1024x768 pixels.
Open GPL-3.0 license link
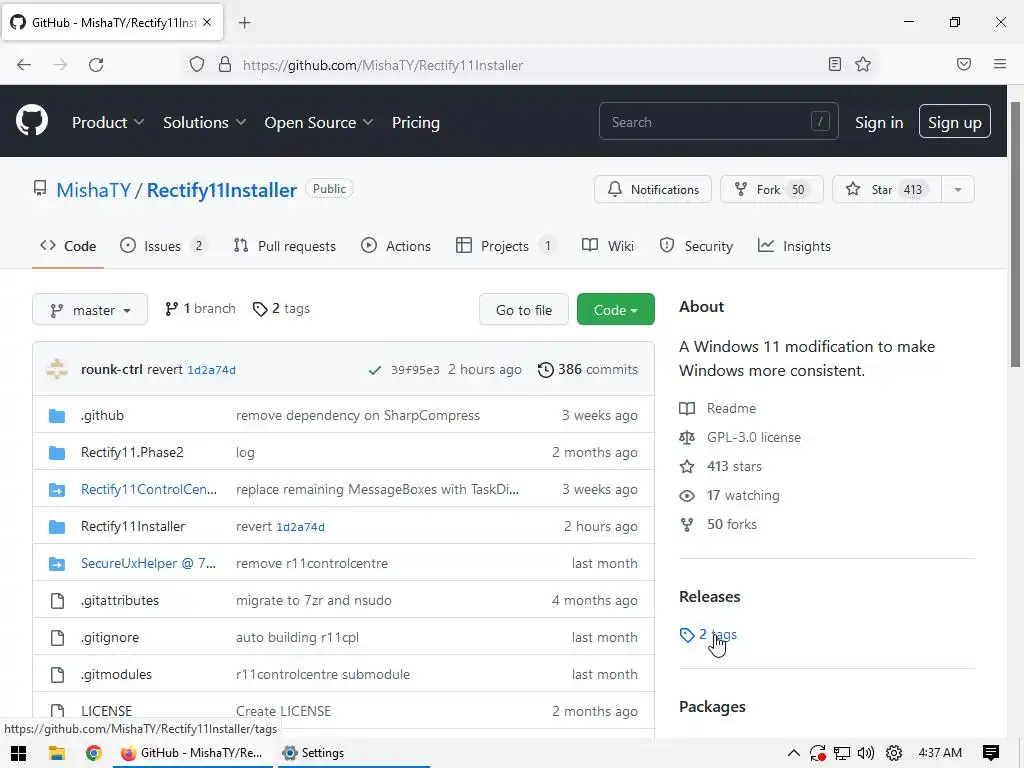tap(740, 437)
